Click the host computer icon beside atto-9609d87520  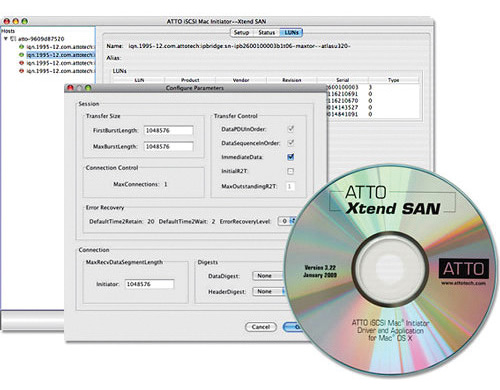click(13, 39)
